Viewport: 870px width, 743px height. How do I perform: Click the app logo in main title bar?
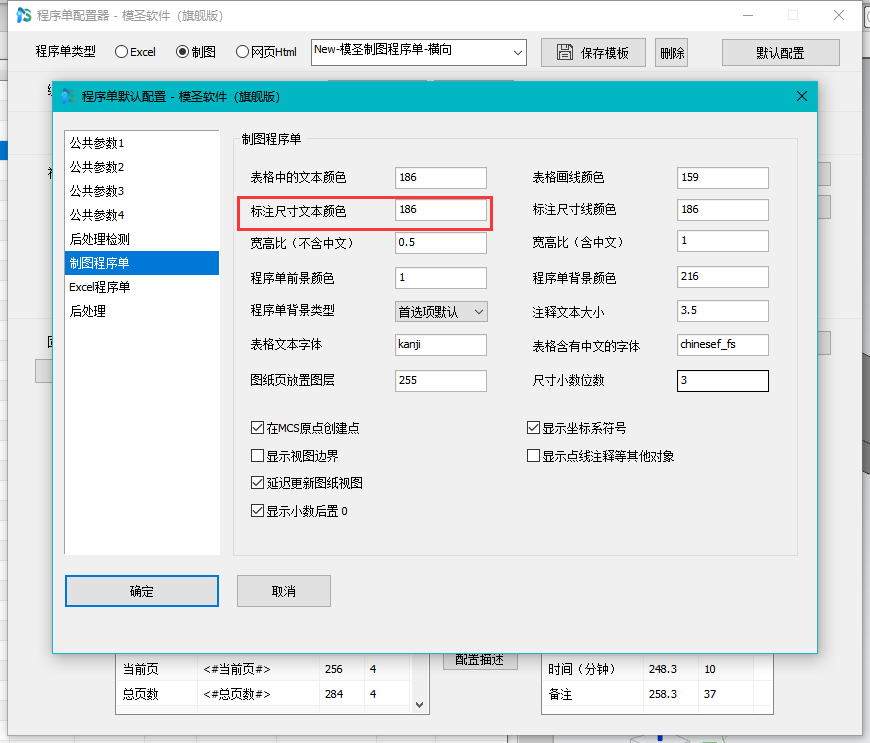24,15
